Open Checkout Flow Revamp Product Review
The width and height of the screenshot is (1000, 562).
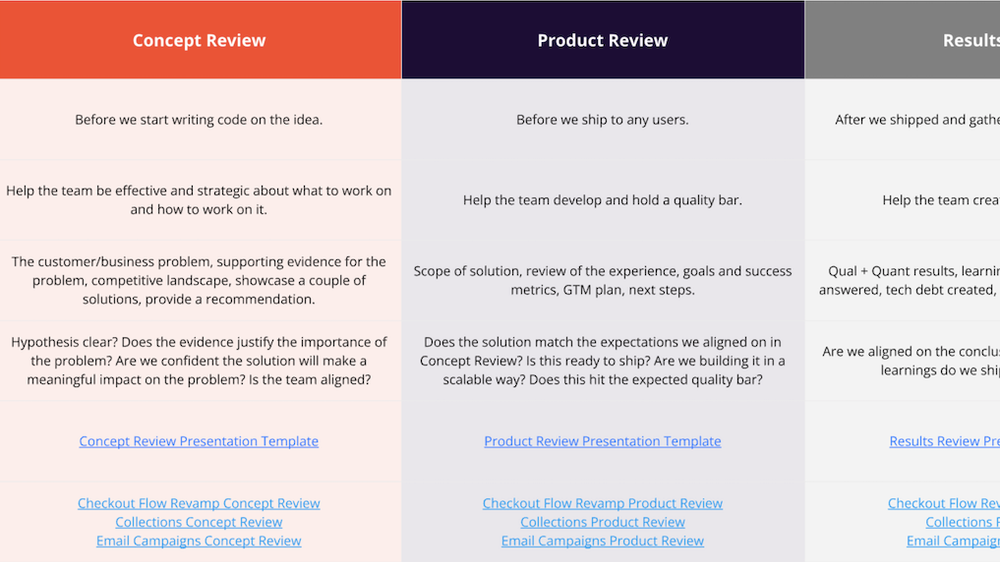tap(602, 503)
